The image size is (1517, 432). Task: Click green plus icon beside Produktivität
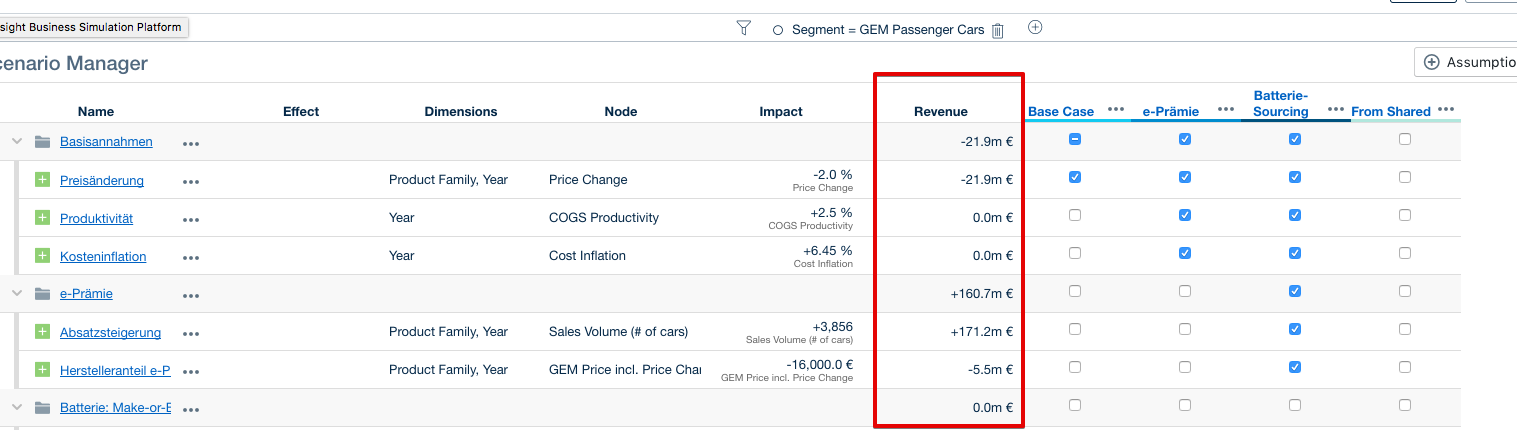(x=42, y=218)
